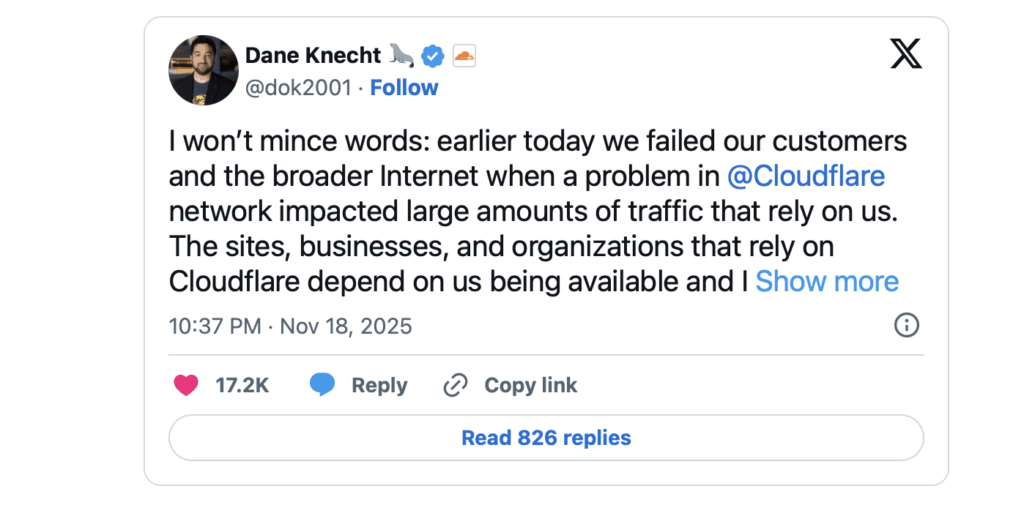This screenshot has width=1024, height=505.
Task: Click the 17.2K likes count
Action: click(242, 385)
